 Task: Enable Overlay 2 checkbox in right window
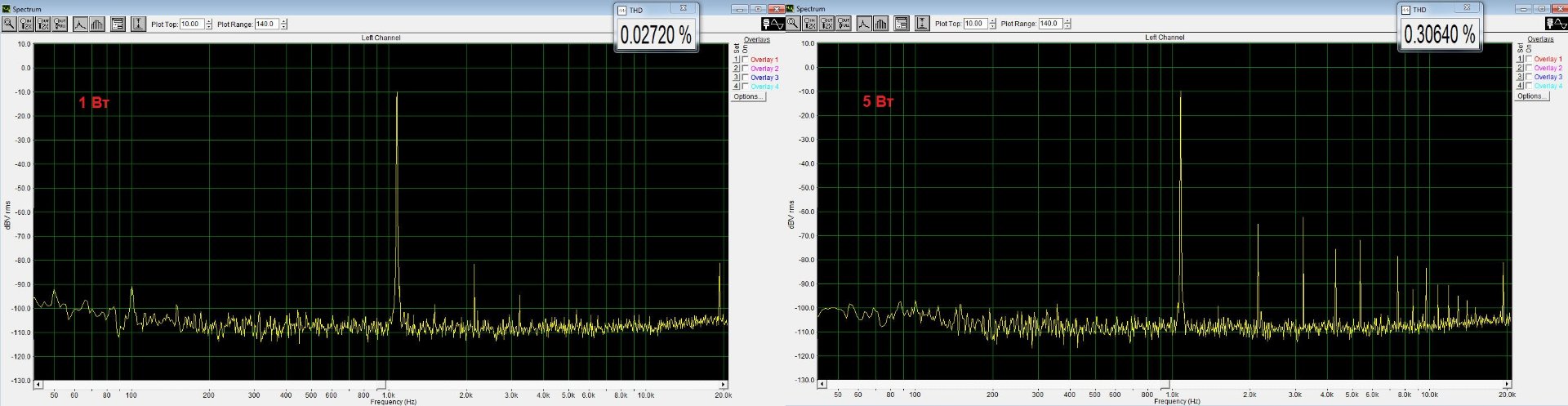(x=1529, y=68)
